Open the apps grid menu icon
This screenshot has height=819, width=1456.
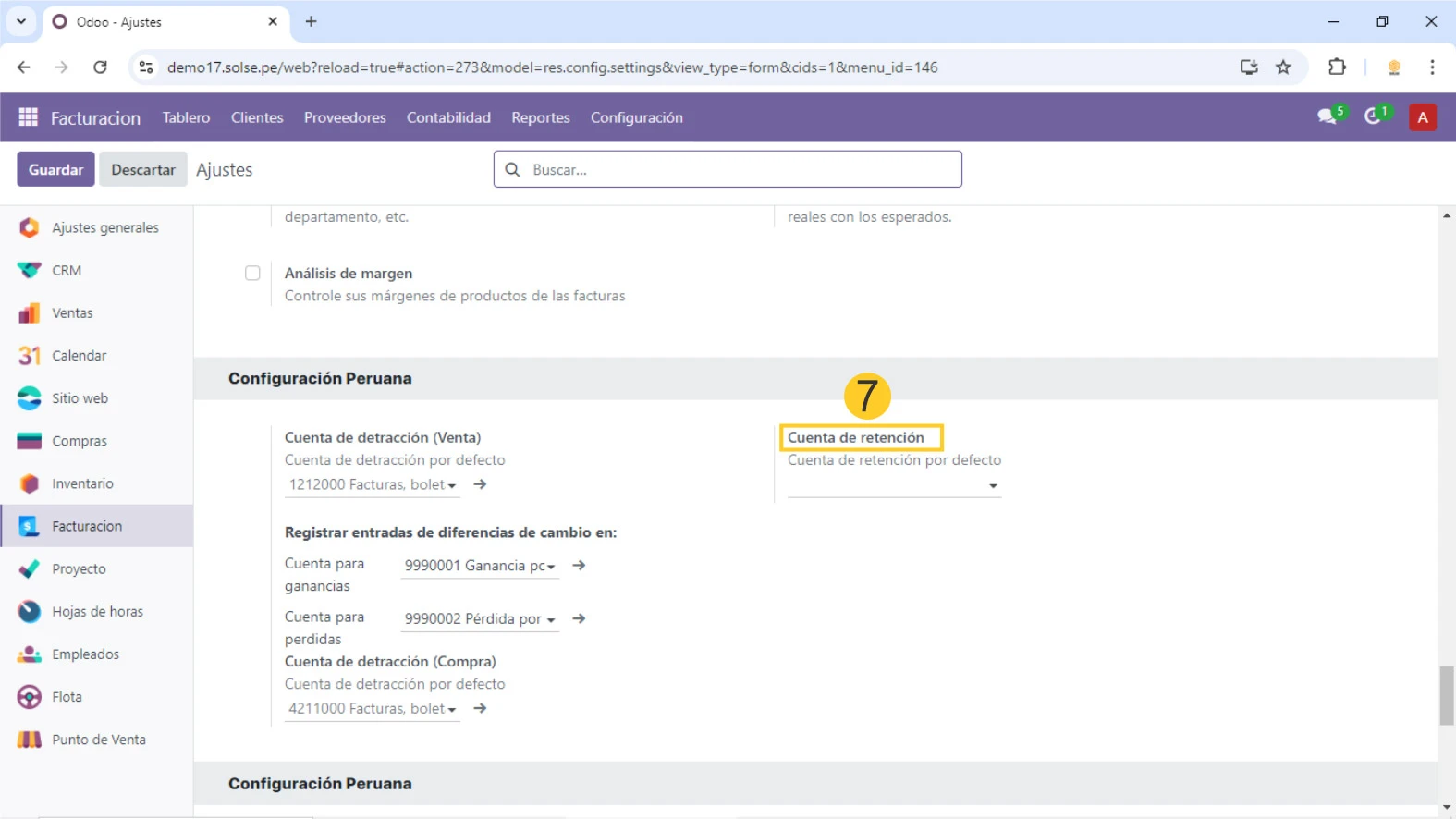tap(28, 117)
